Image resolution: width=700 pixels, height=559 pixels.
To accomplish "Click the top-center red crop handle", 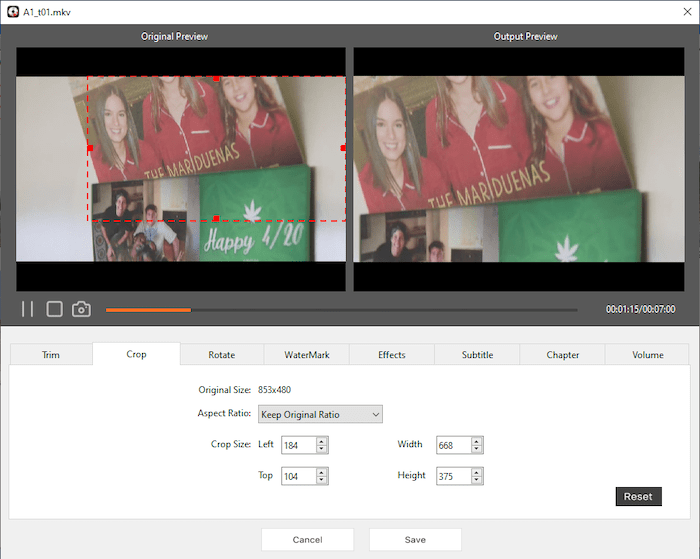I will tap(216, 78).
